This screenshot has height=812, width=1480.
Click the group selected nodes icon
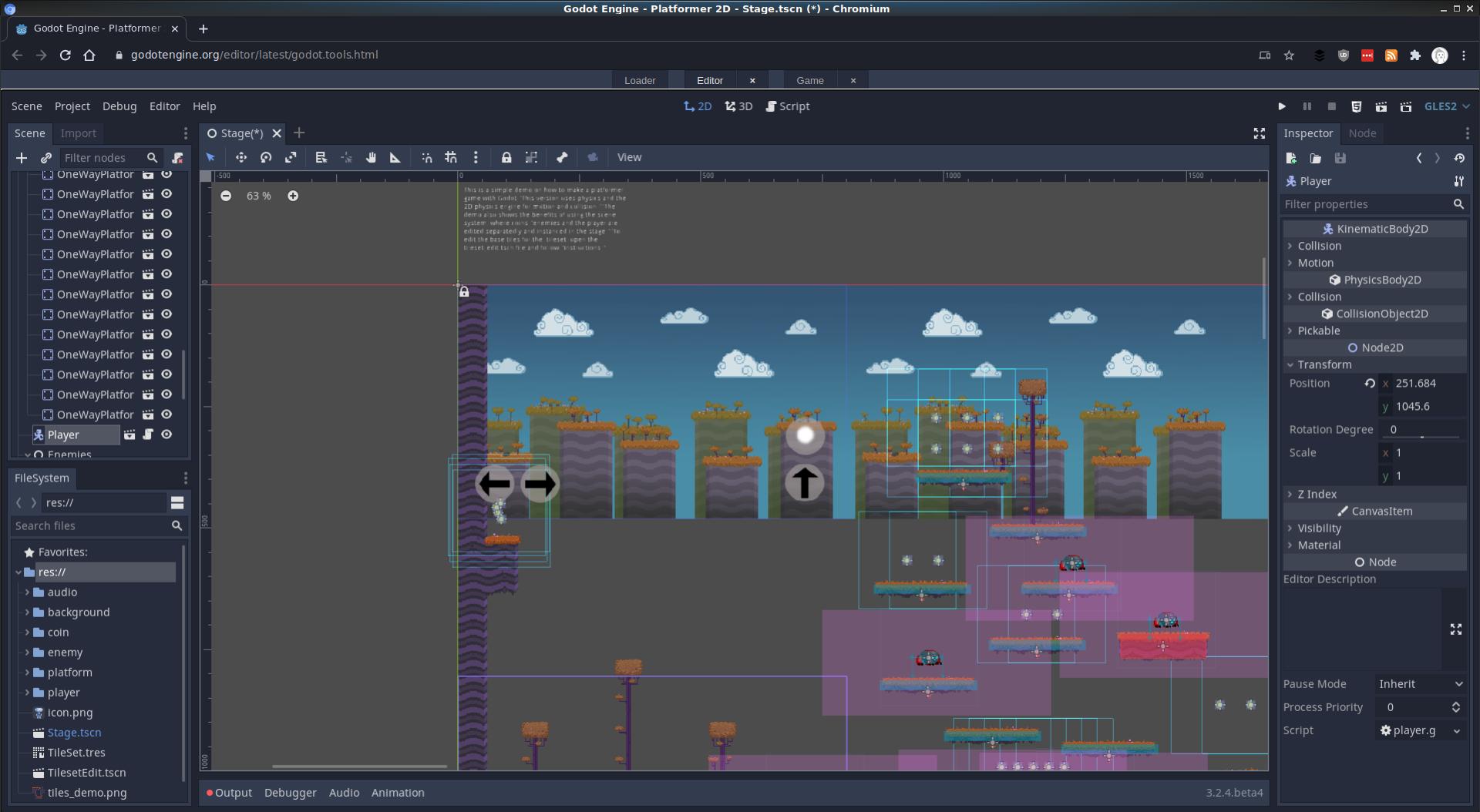click(x=531, y=157)
